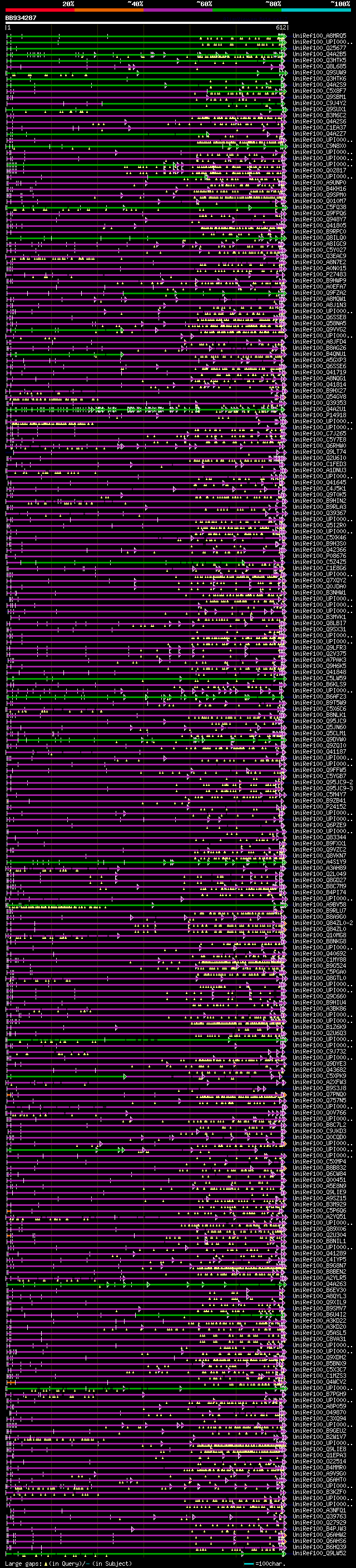
Task: Click the red ~20% identity legend bar
Action: (39, 10)
